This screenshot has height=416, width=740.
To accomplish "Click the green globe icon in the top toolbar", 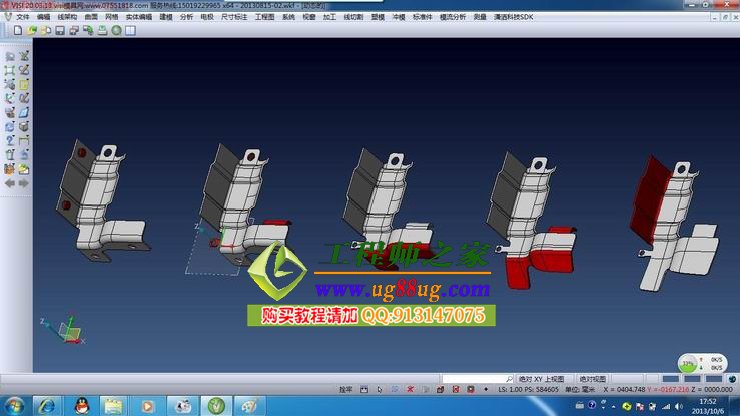I will pos(117,31).
